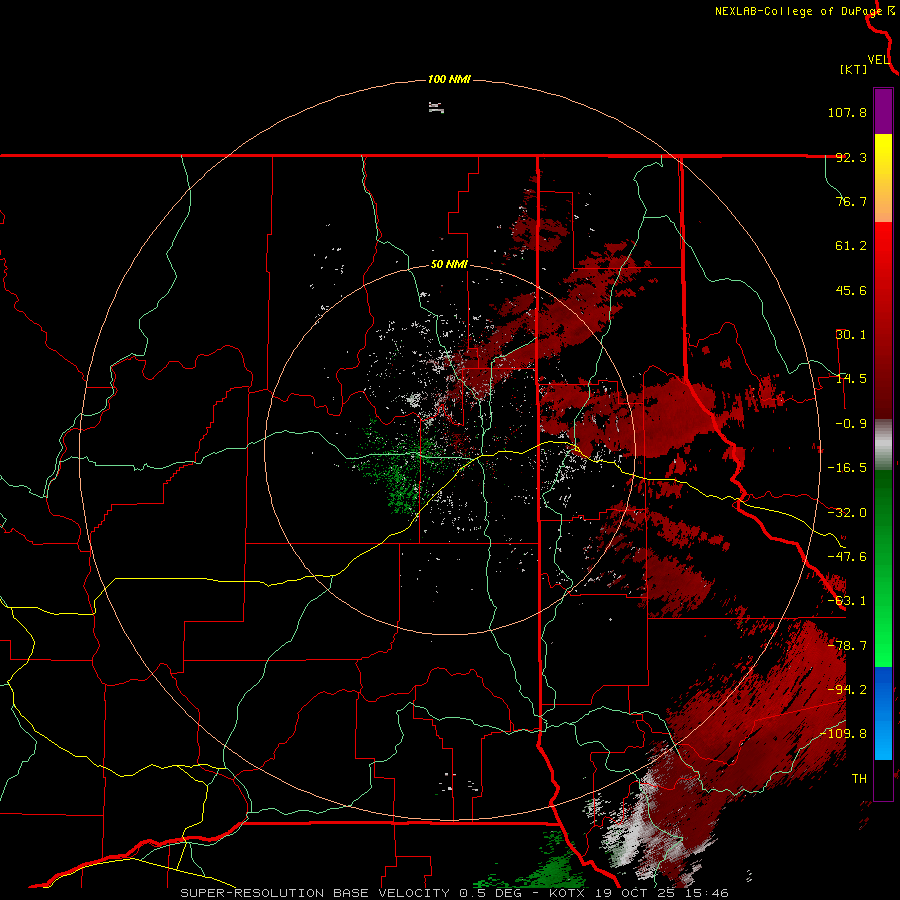
Task: Click the -0.9 velocity scale value
Action: coord(851,424)
